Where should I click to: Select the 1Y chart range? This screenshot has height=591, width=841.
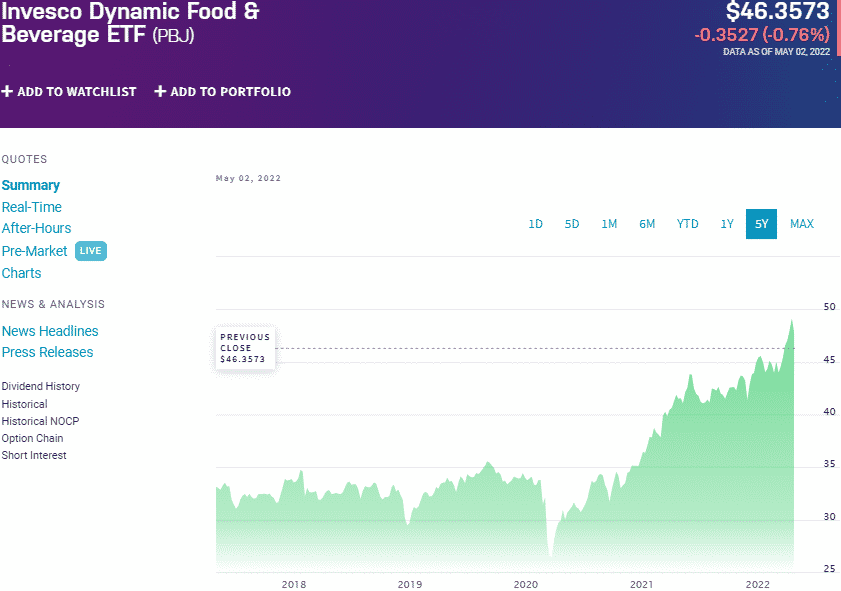[727, 224]
